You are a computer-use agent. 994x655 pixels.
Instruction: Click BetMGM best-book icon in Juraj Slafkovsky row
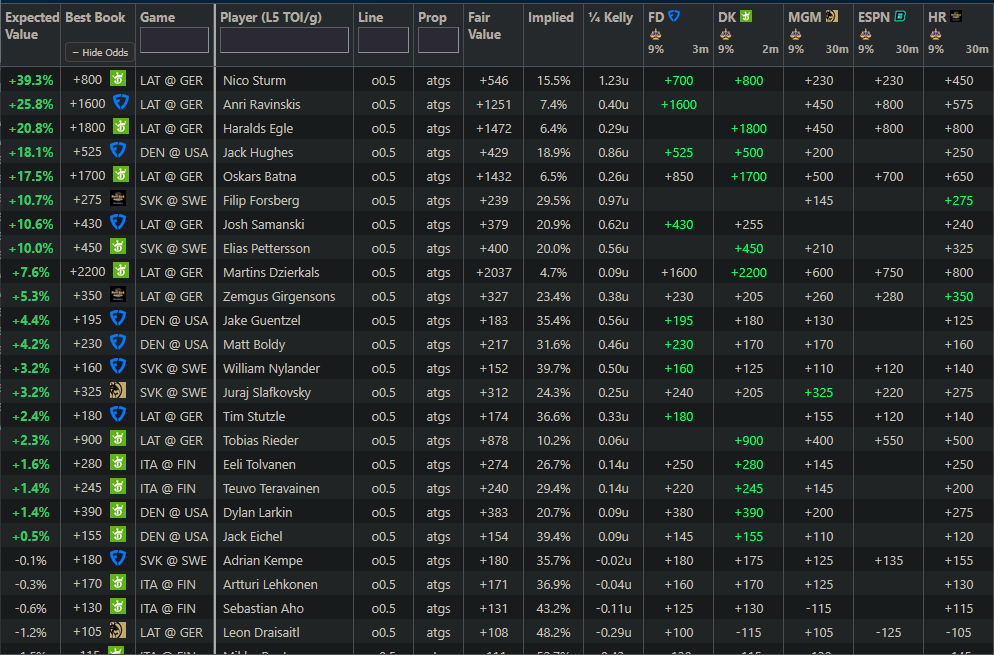click(x=118, y=390)
